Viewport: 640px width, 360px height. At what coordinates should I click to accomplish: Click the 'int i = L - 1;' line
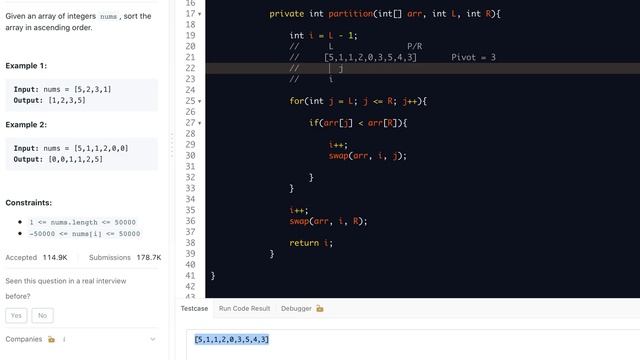tap(324, 36)
